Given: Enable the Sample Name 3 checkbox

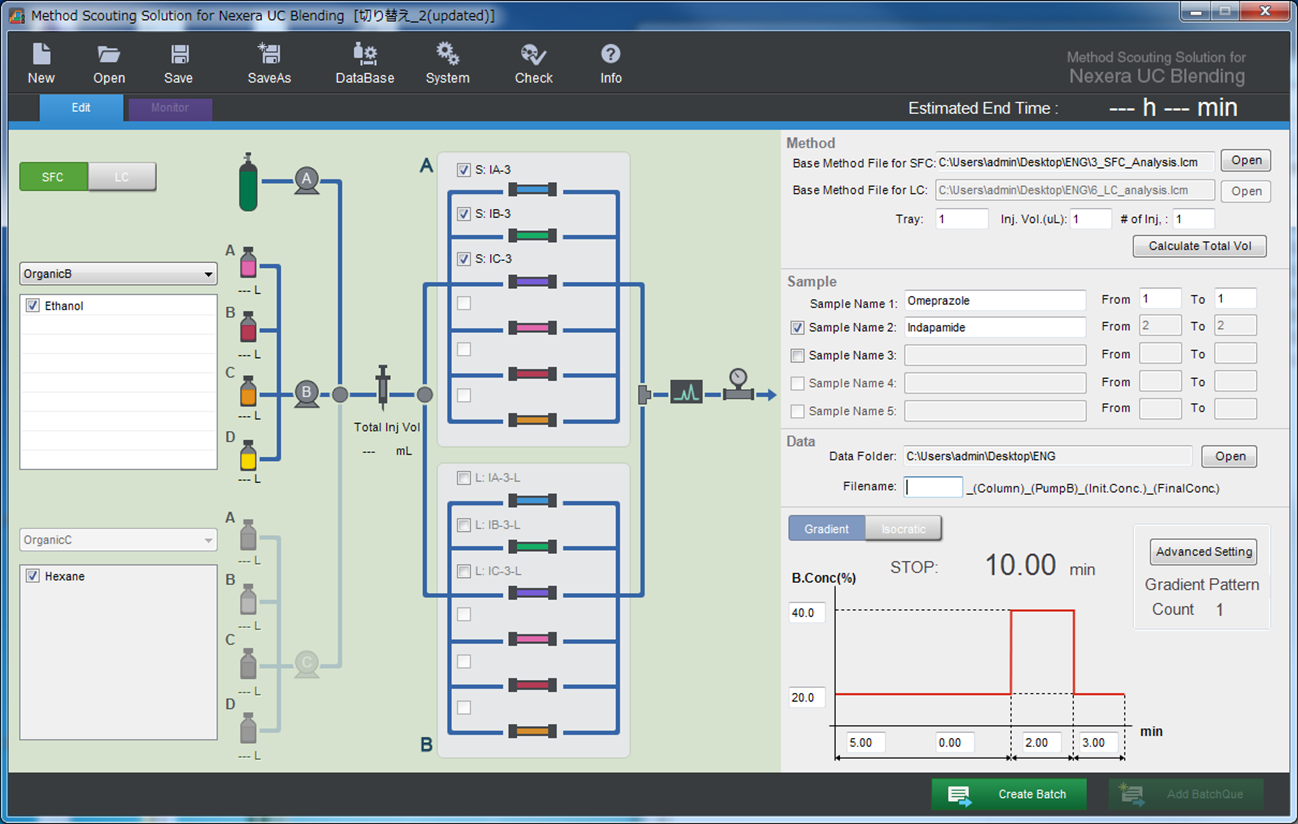Looking at the screenshot, I should click(x=797, y=355).
